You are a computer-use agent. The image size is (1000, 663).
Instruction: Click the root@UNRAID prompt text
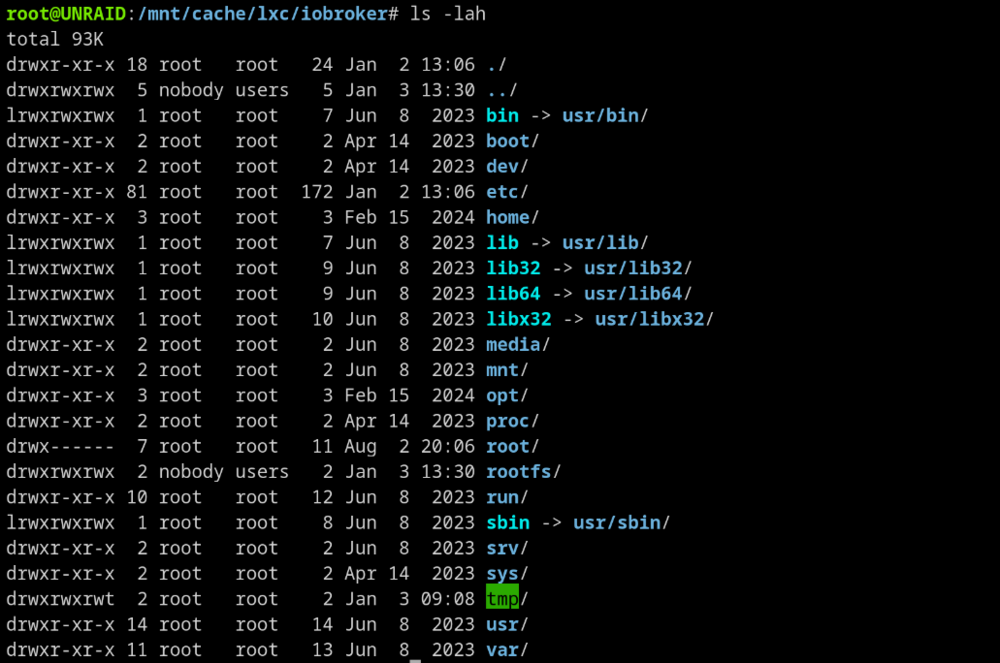coord(66,13)
